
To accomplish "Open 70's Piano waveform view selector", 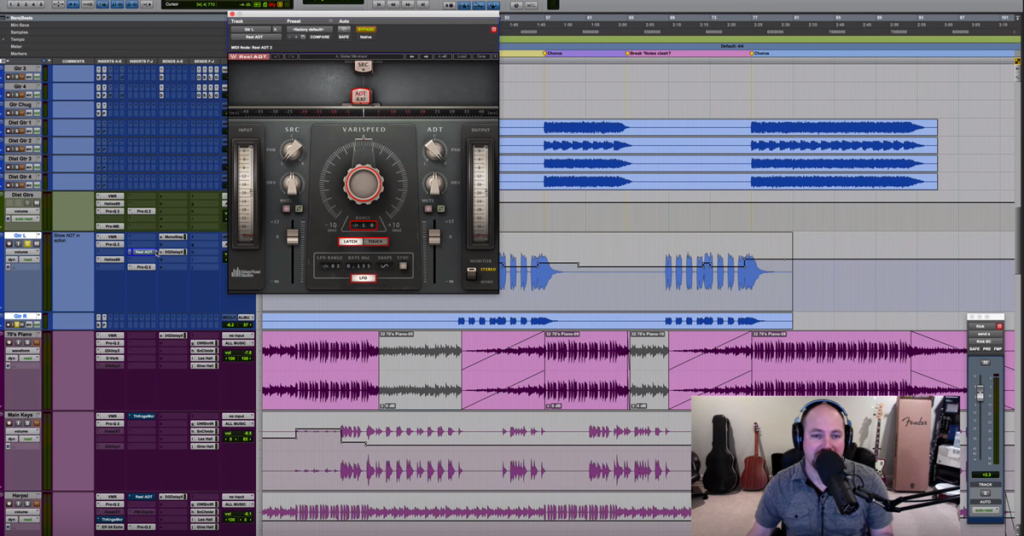I will click(22, 351).
